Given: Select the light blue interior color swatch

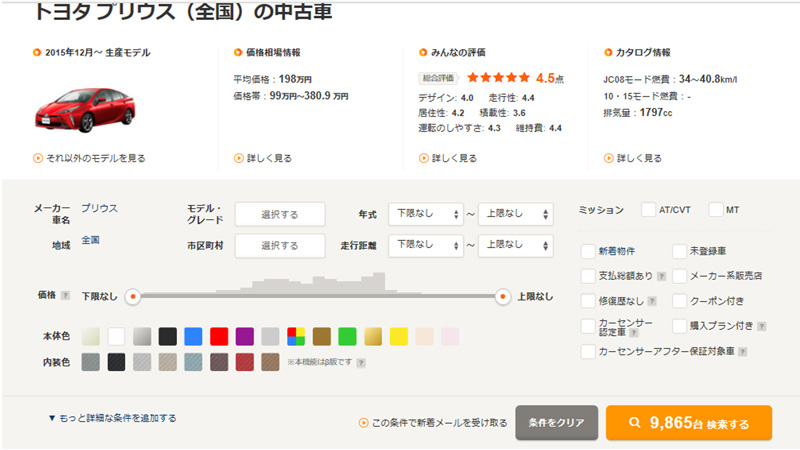Looking at the screenshot, I should 193,362.
